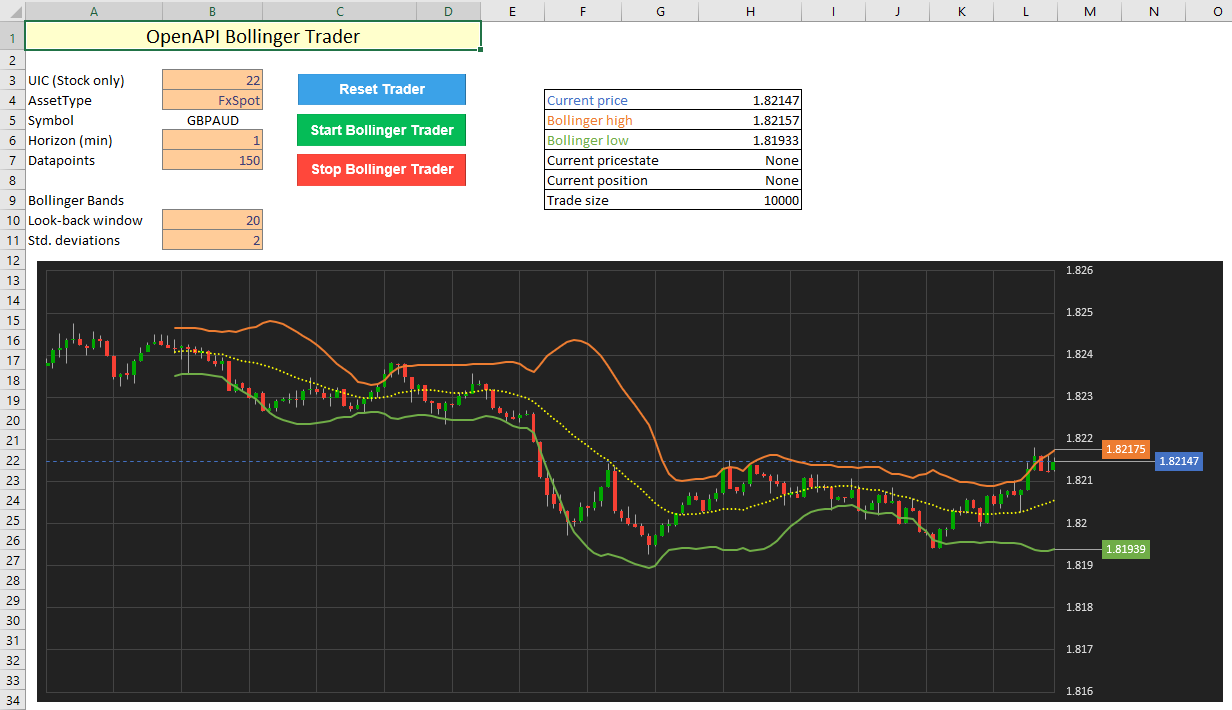
Task: Click the blue 1.82147 price label on chart
Action: [1178, 461]
